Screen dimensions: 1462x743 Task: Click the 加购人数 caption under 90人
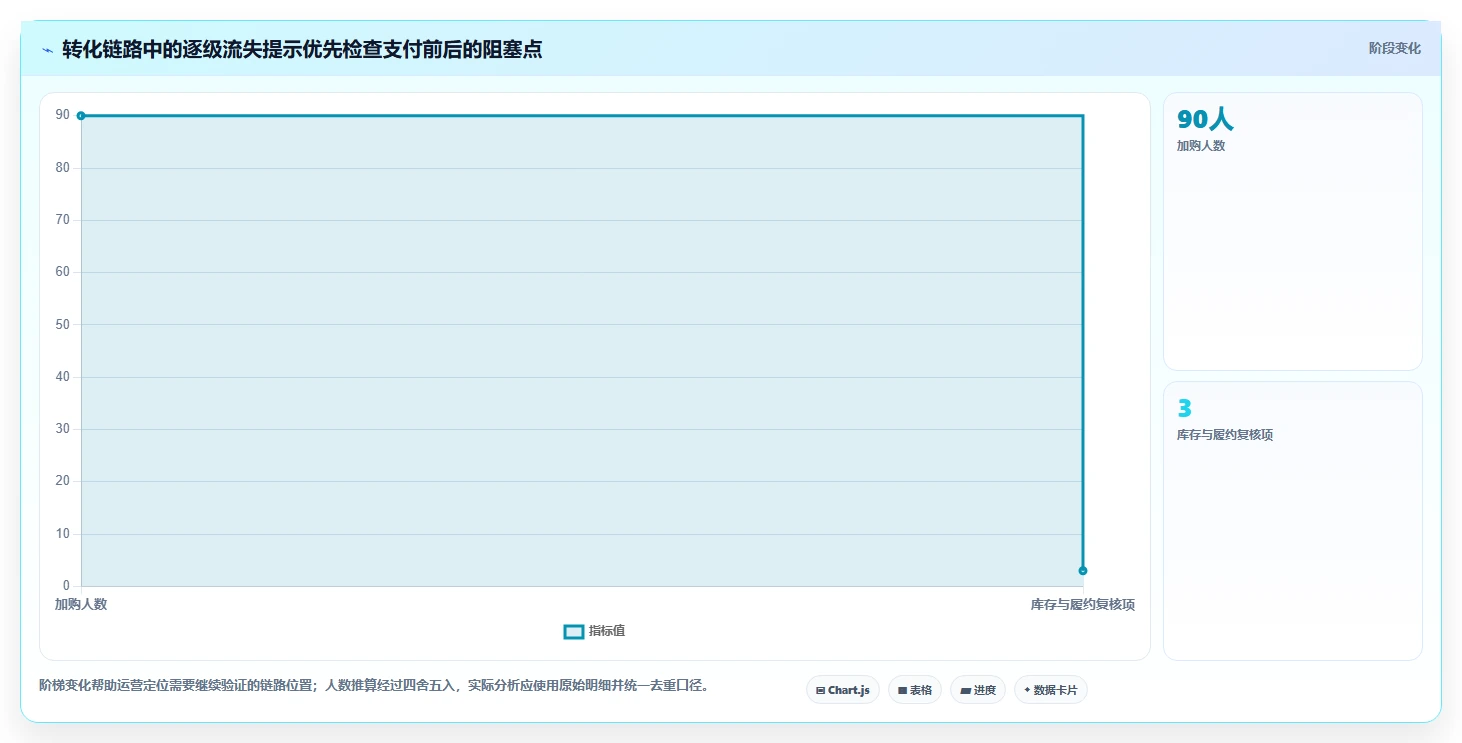[1201, 146]
